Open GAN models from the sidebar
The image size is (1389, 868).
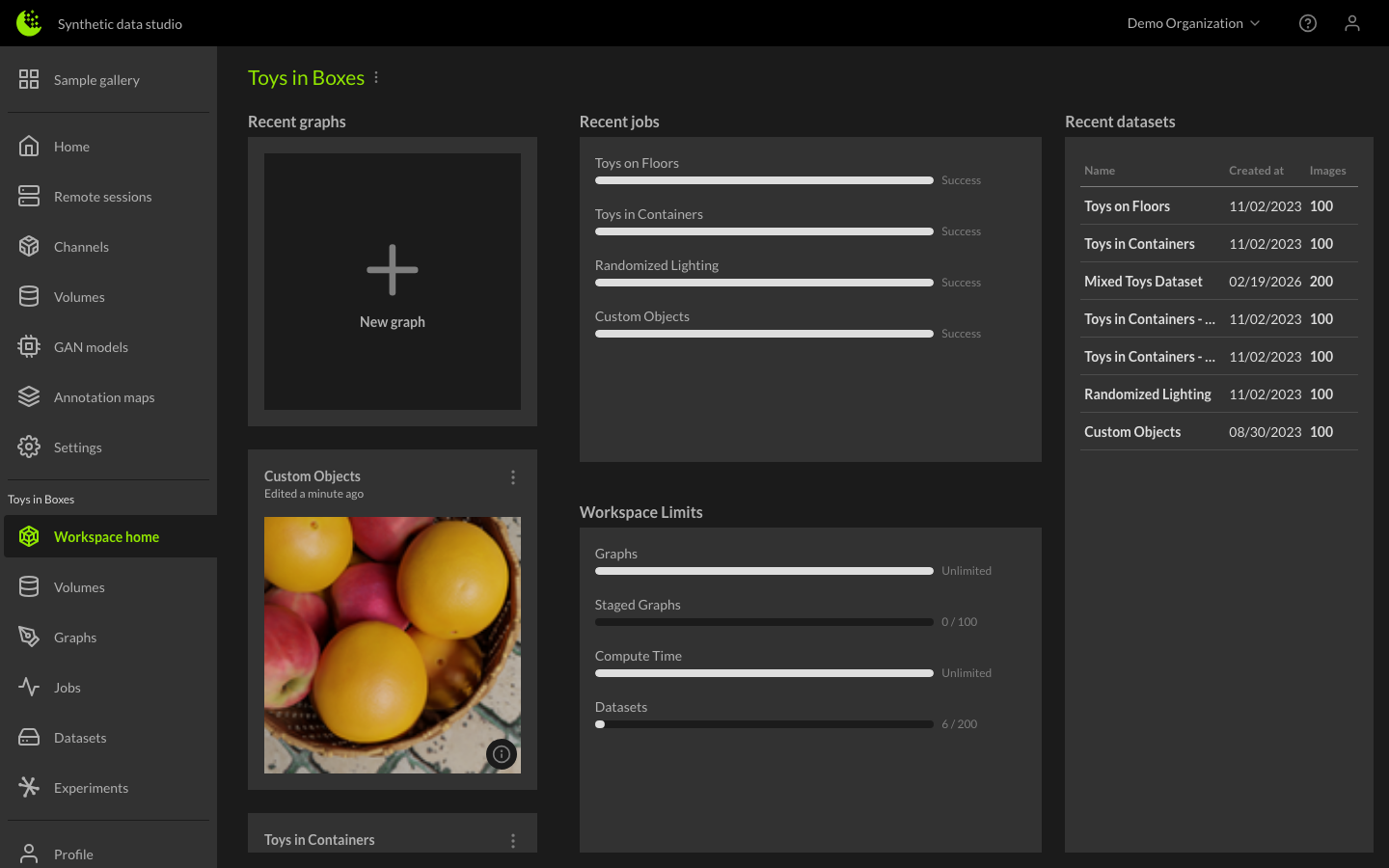point(91,347)
